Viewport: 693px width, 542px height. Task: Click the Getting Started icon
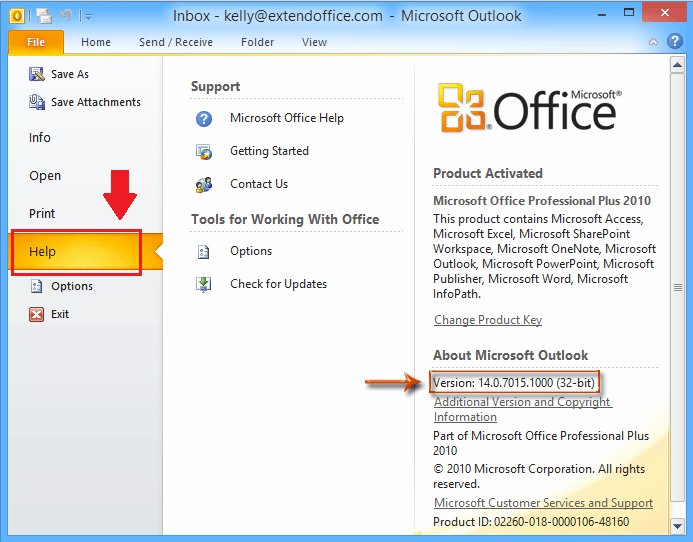[204, 152]
